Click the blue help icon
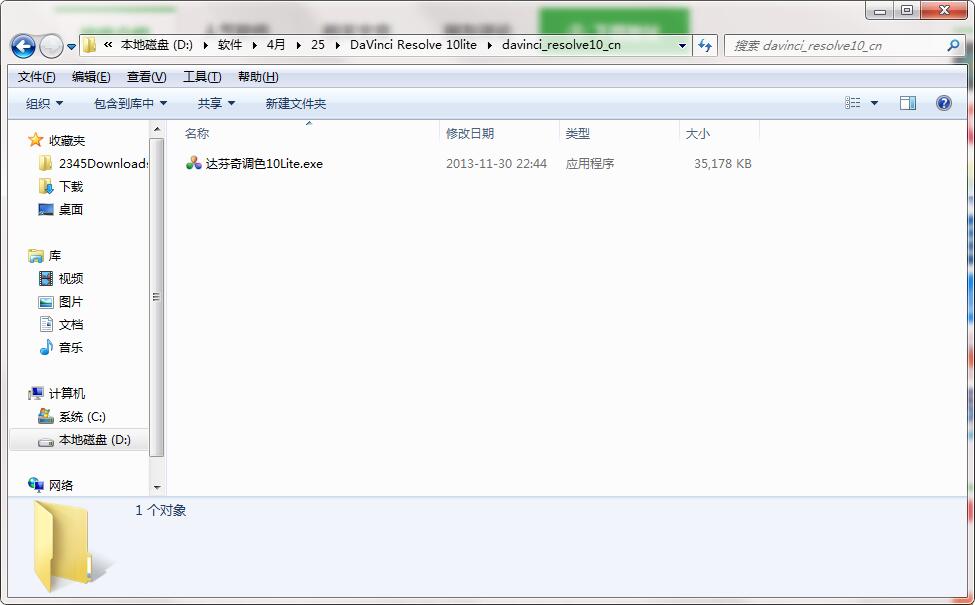 943,103
